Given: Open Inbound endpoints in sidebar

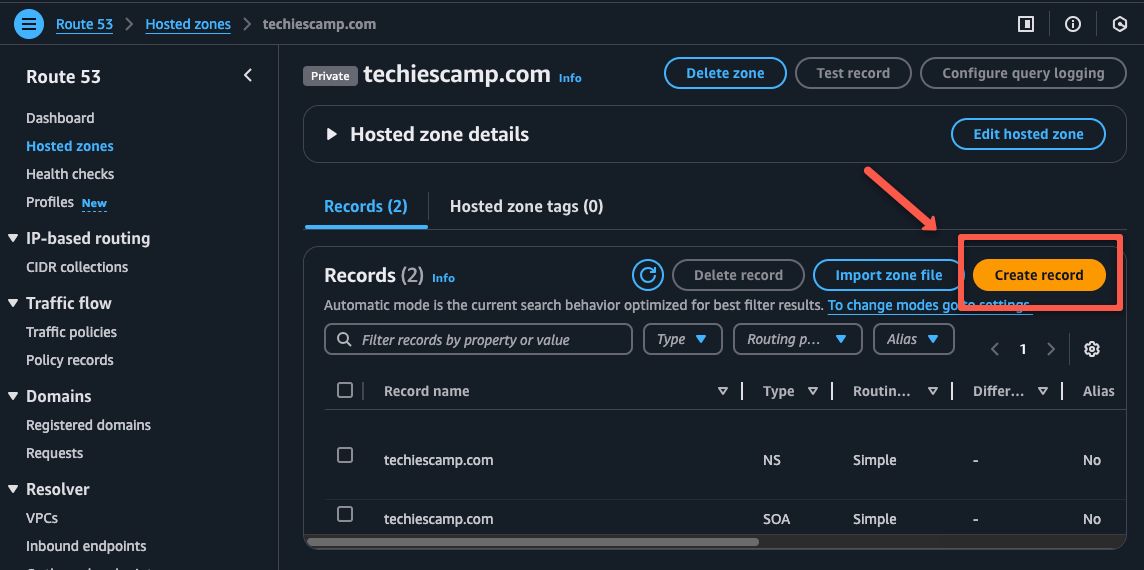Looking at the screenshot, I should pyautogui.click(x=86, y=546).
